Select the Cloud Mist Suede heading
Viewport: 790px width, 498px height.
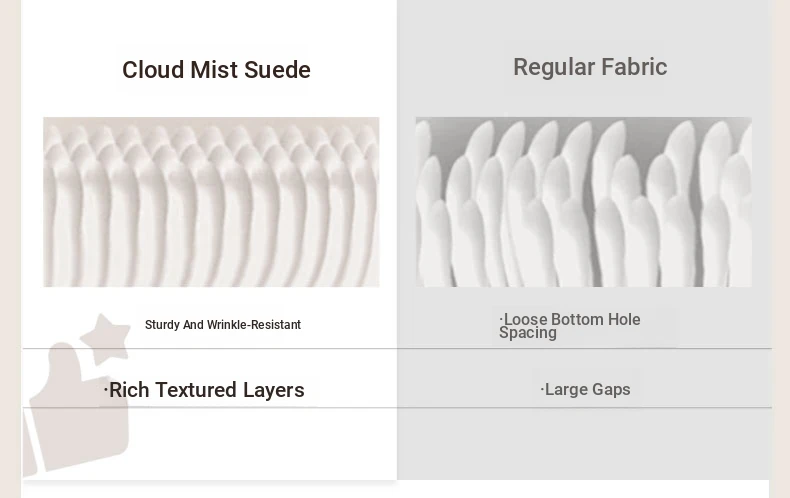point(216,70)
